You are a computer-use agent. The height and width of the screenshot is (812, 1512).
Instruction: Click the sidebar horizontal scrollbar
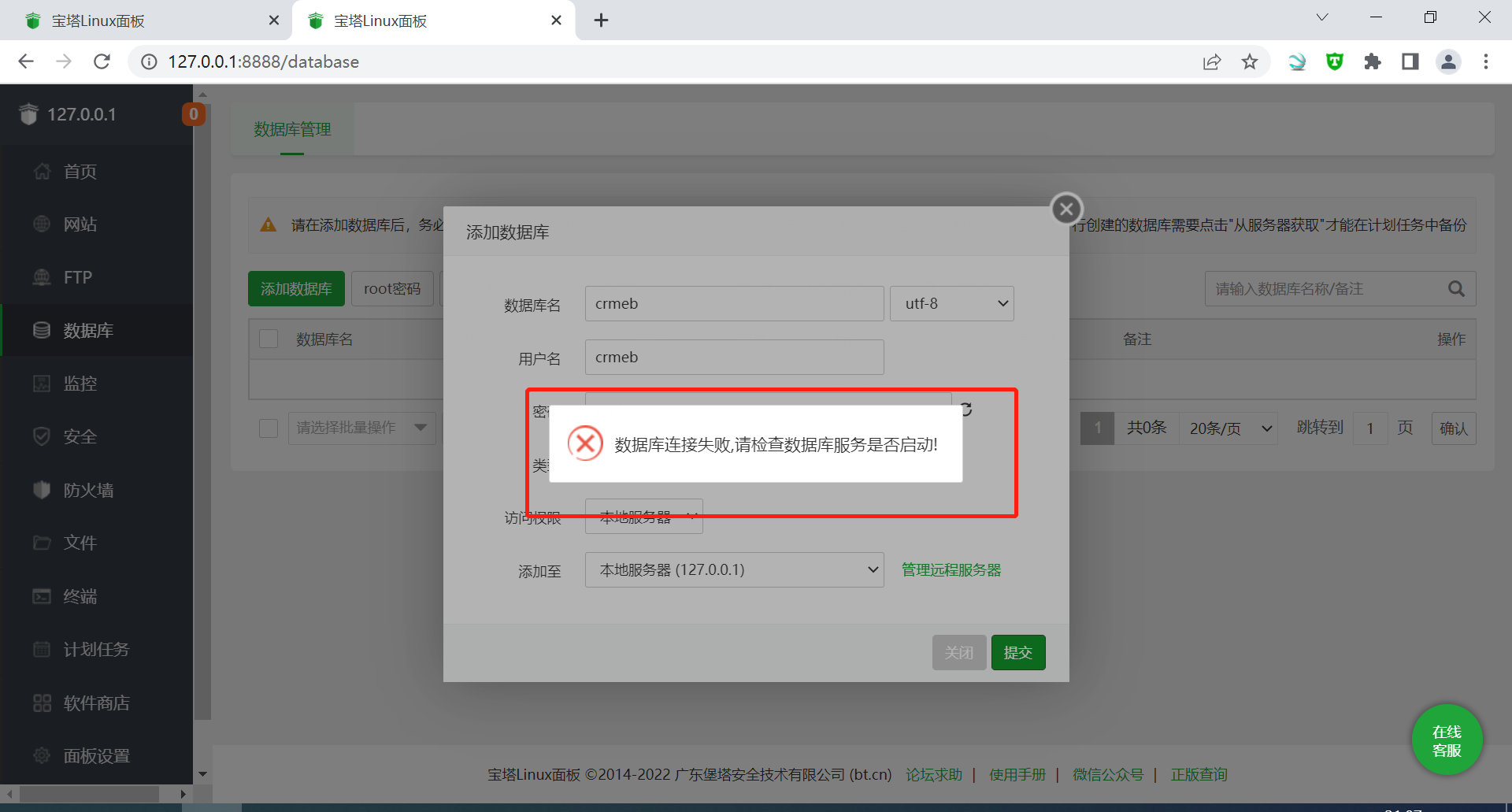click(89, 793)
